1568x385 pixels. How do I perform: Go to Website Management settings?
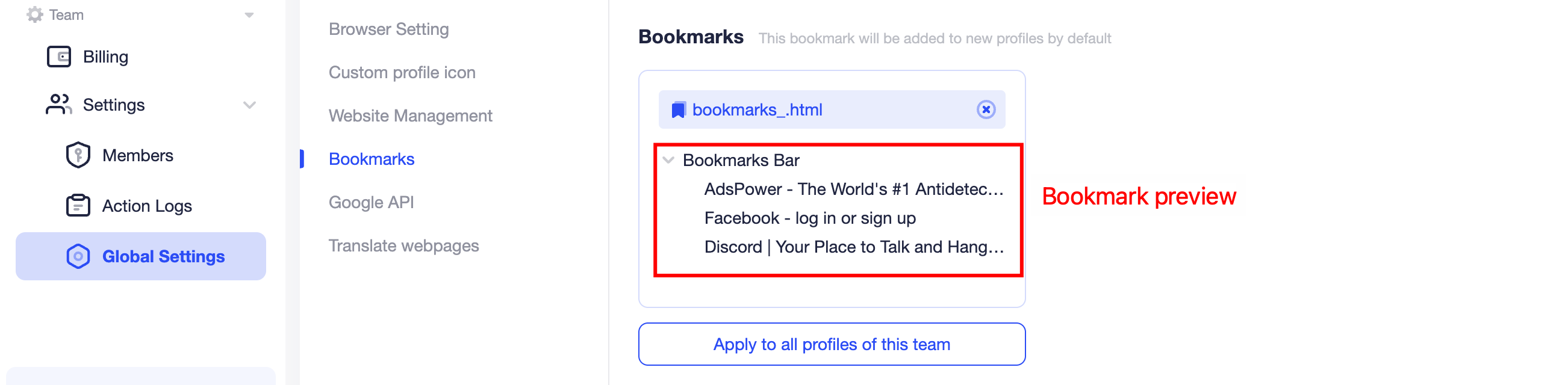click(x=410, y=115)
